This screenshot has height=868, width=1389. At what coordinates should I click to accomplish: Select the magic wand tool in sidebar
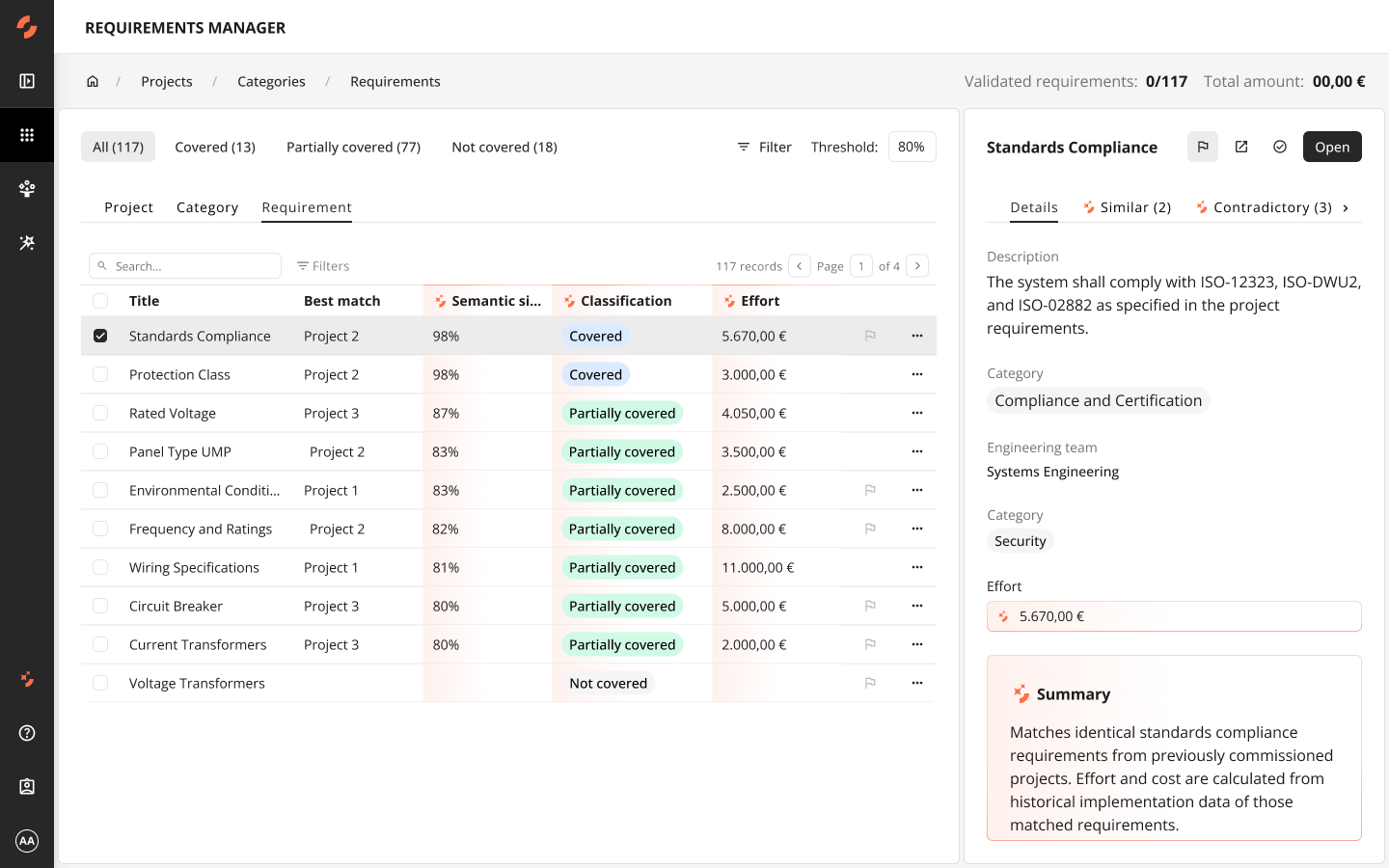[x=27, y=243]
